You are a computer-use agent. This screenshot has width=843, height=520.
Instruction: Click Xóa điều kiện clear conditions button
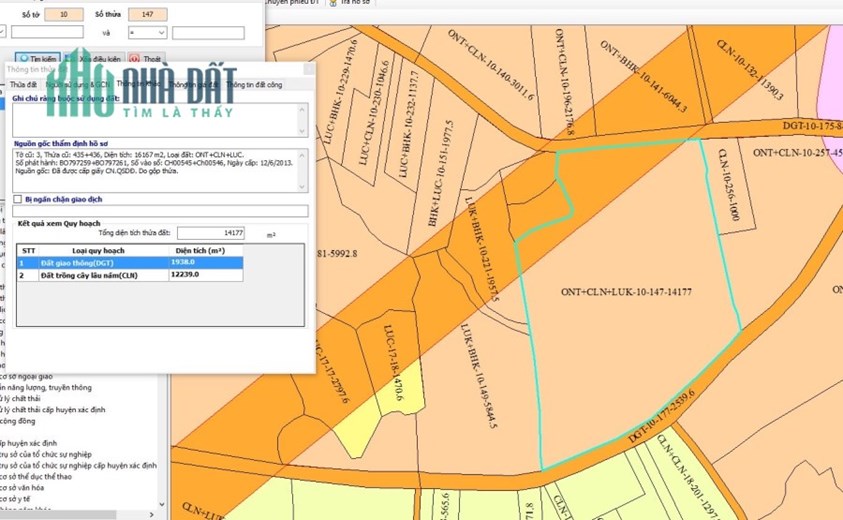click(x=94, y=59)
